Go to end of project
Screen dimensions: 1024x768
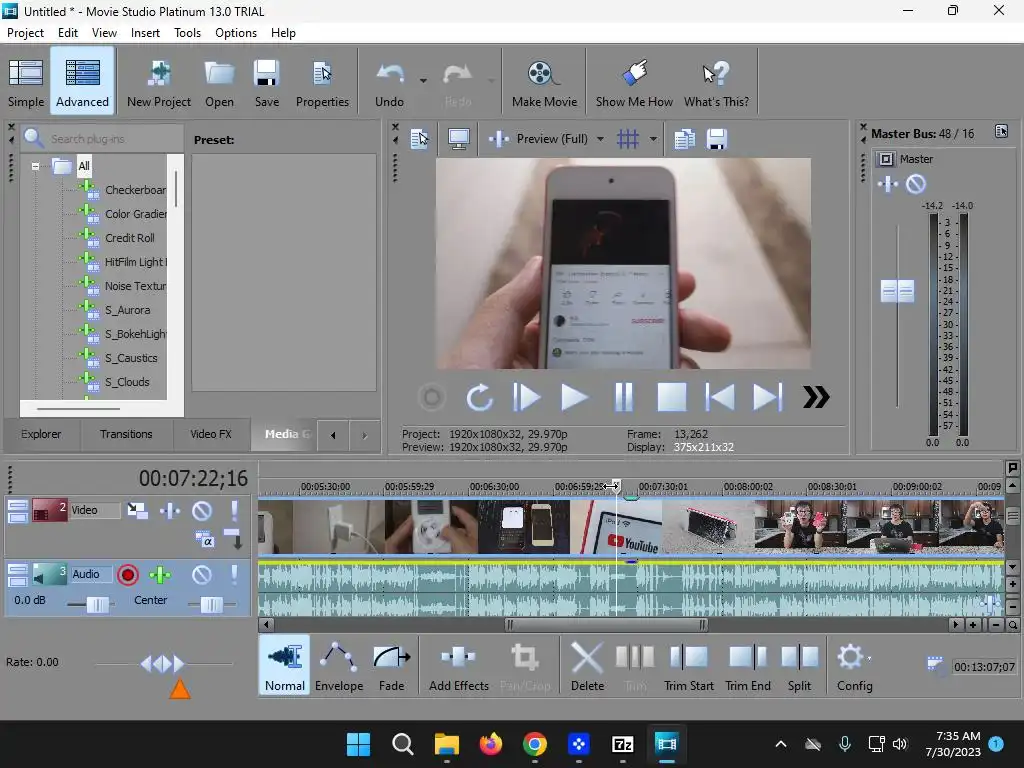click(x=768, y=397)
